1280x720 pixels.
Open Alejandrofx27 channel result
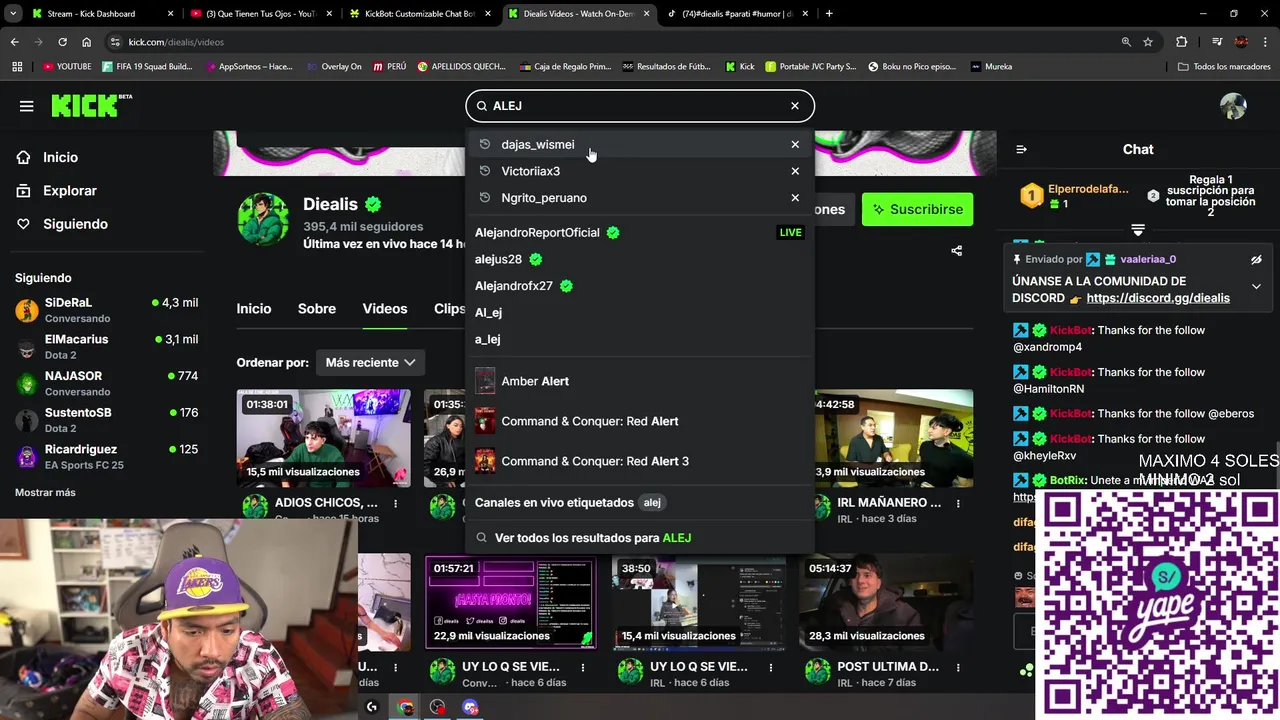(640, 286)
